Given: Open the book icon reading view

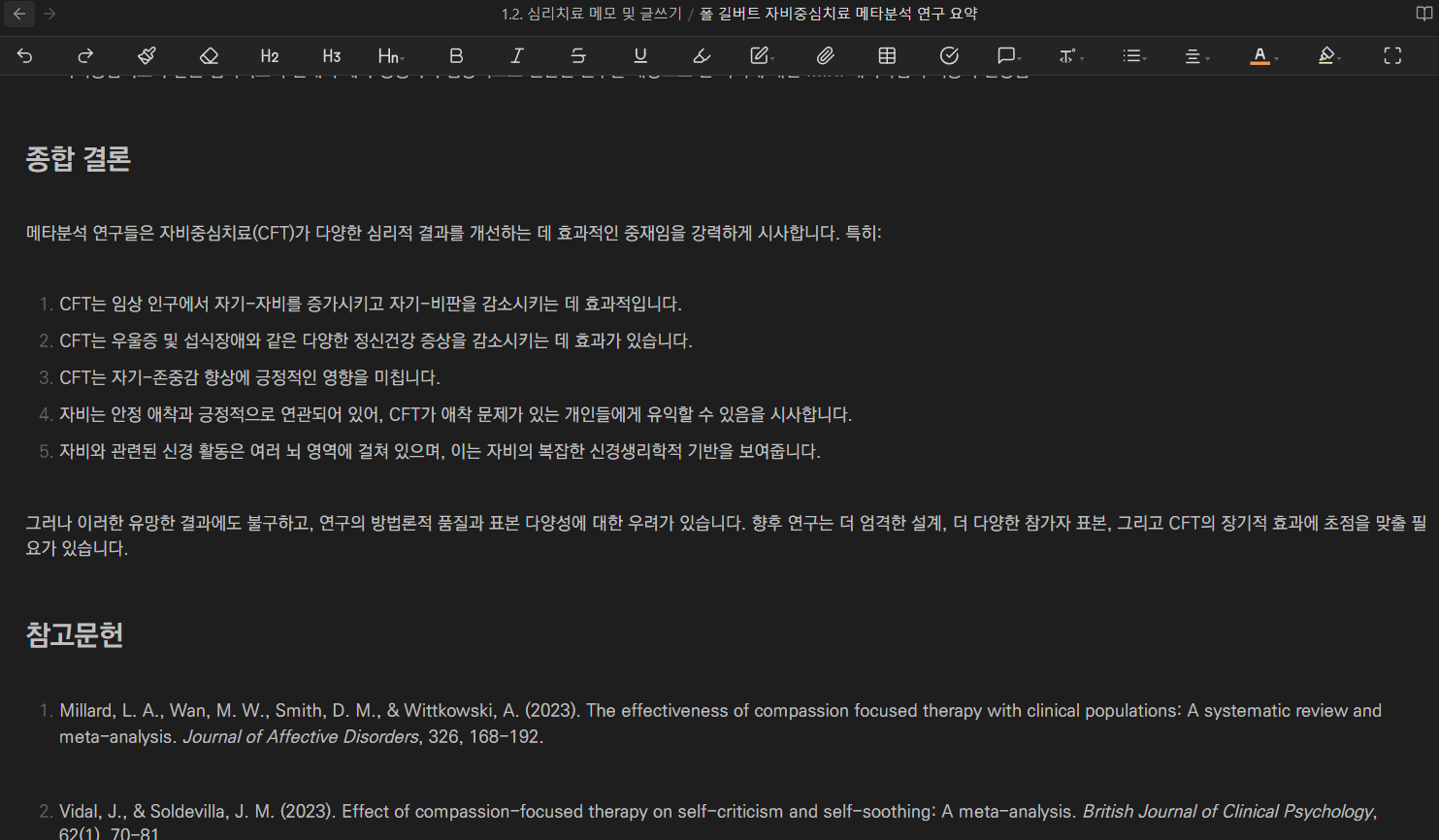Looking at the screenshot, I should pyautogui.click(x=1423, y=14).
